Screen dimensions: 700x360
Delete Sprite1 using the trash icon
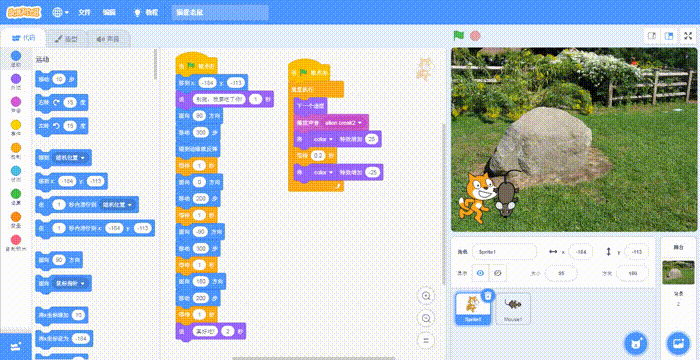(488, 295)
